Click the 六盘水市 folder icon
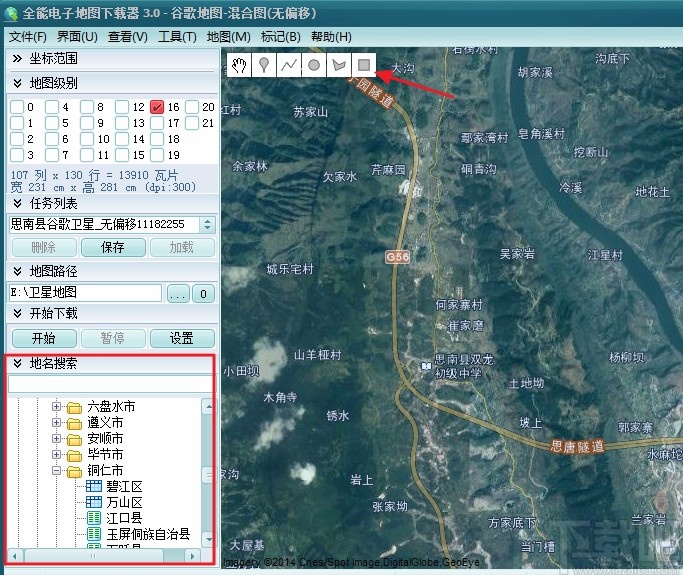This screenshot has width=683, height=575. (x=74, y=408)
